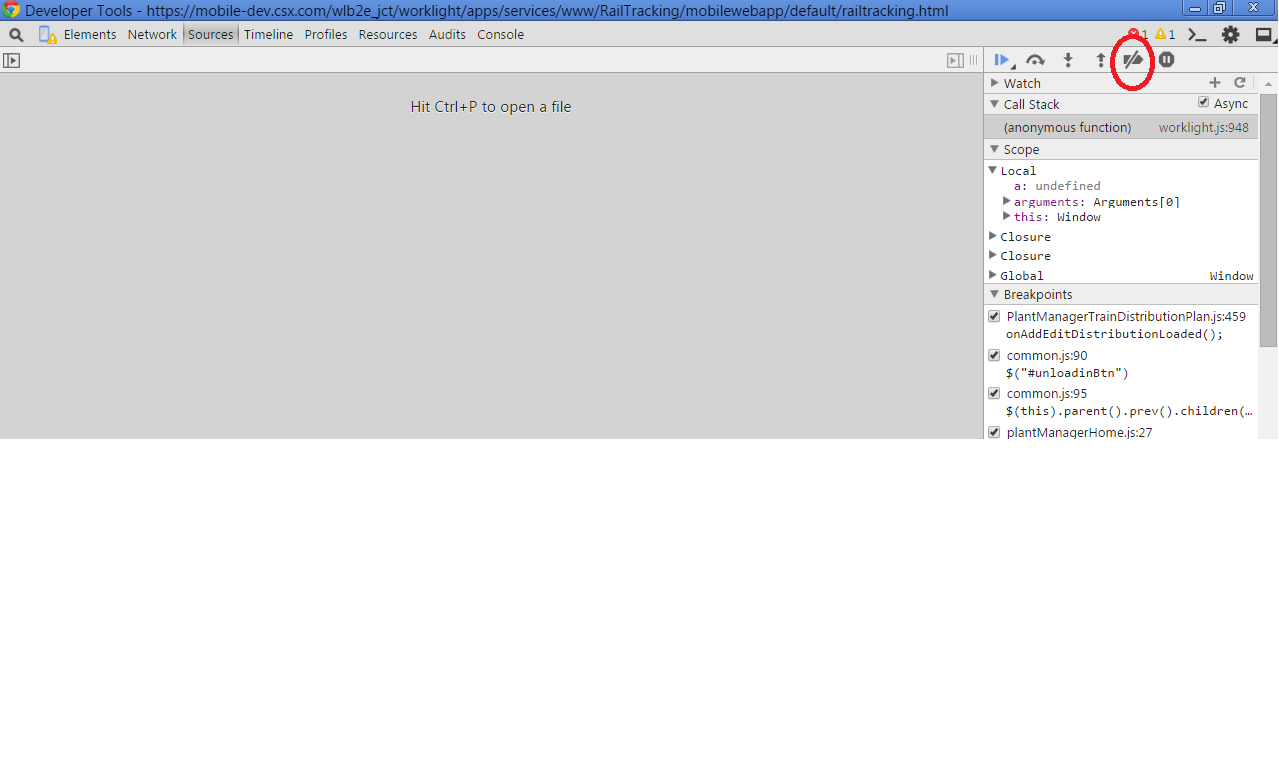The height and width of the screenshot is (757, 1279).
Task: Select the Sources tab
Action: pyautogui.click(x=210, y=34)
